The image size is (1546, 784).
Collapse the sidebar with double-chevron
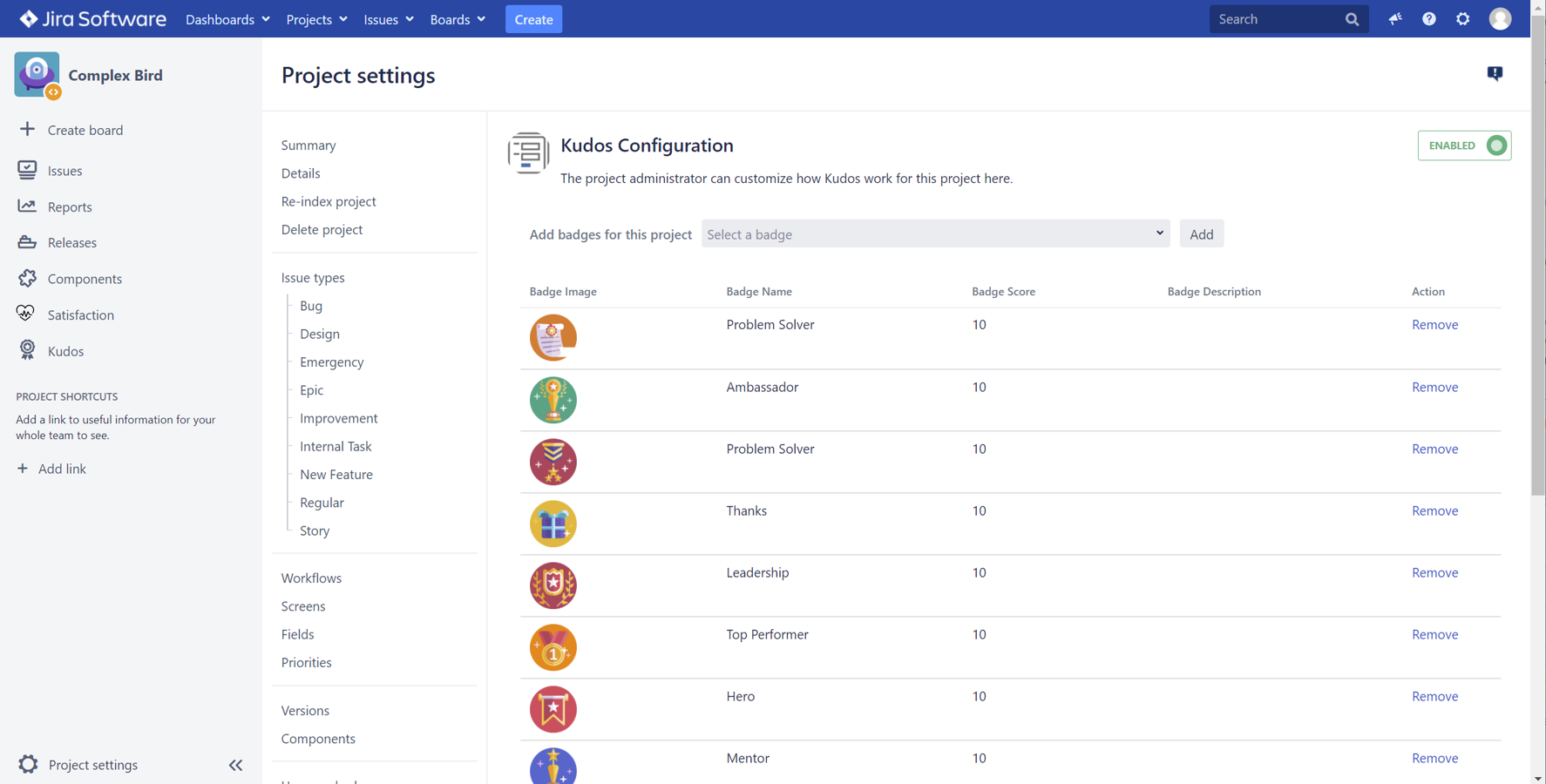tap(235, 765)
